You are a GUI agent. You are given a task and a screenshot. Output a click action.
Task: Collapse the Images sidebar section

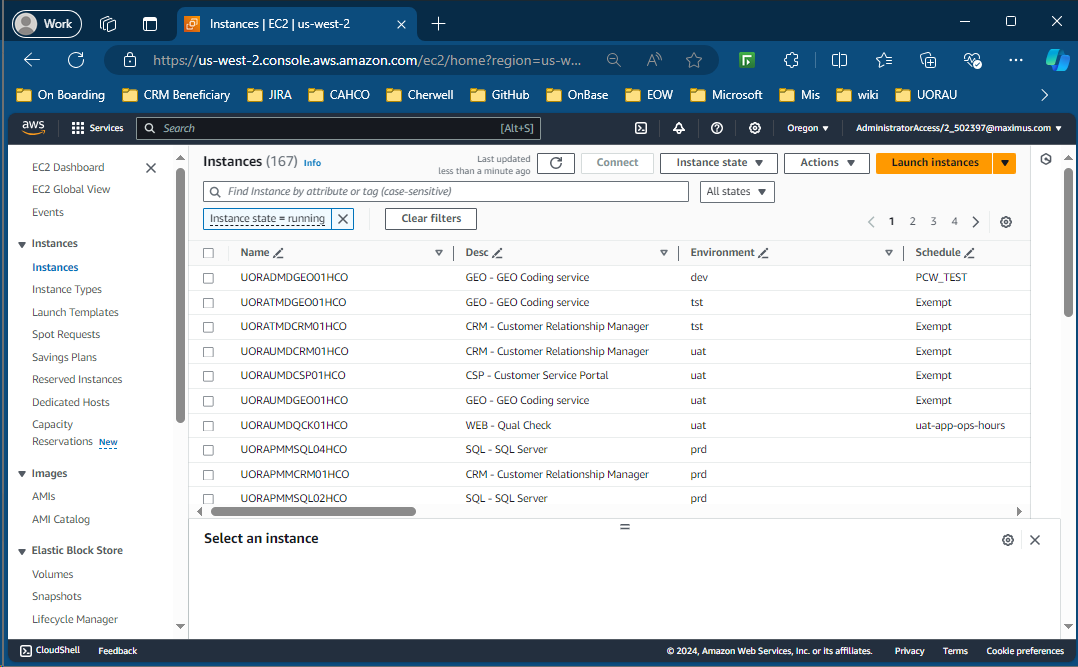(x=22, y=474)
